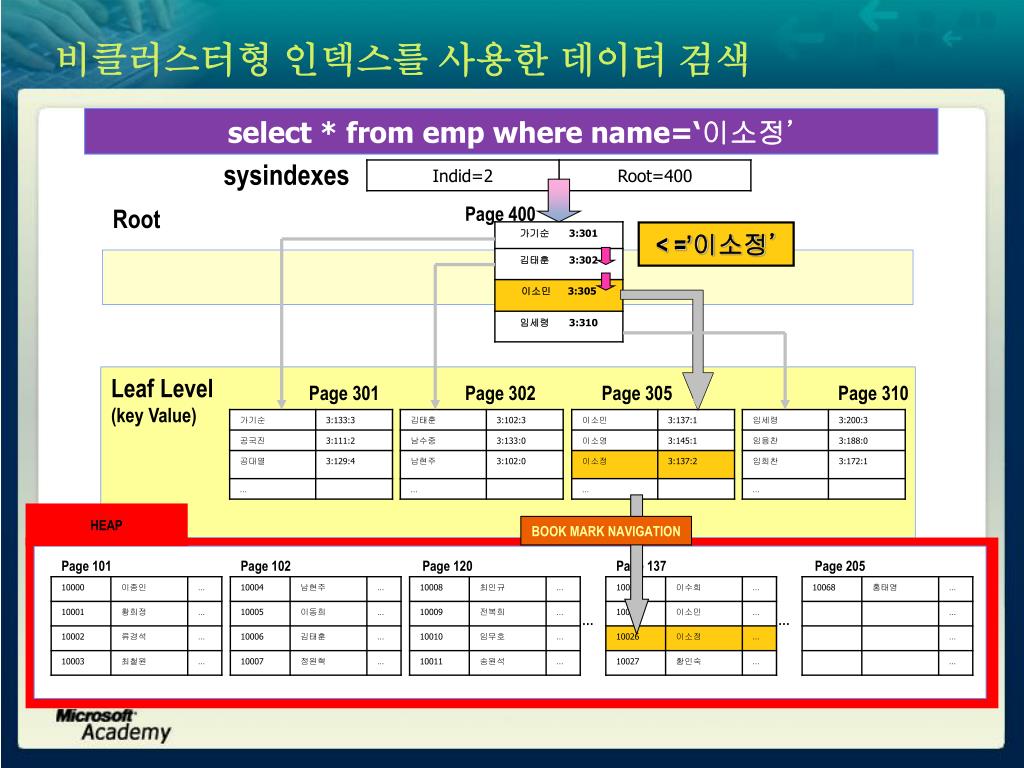The image size is (1024, 768).
Task: Select leaf cell 3:133:0
Action: pos(524,440)
